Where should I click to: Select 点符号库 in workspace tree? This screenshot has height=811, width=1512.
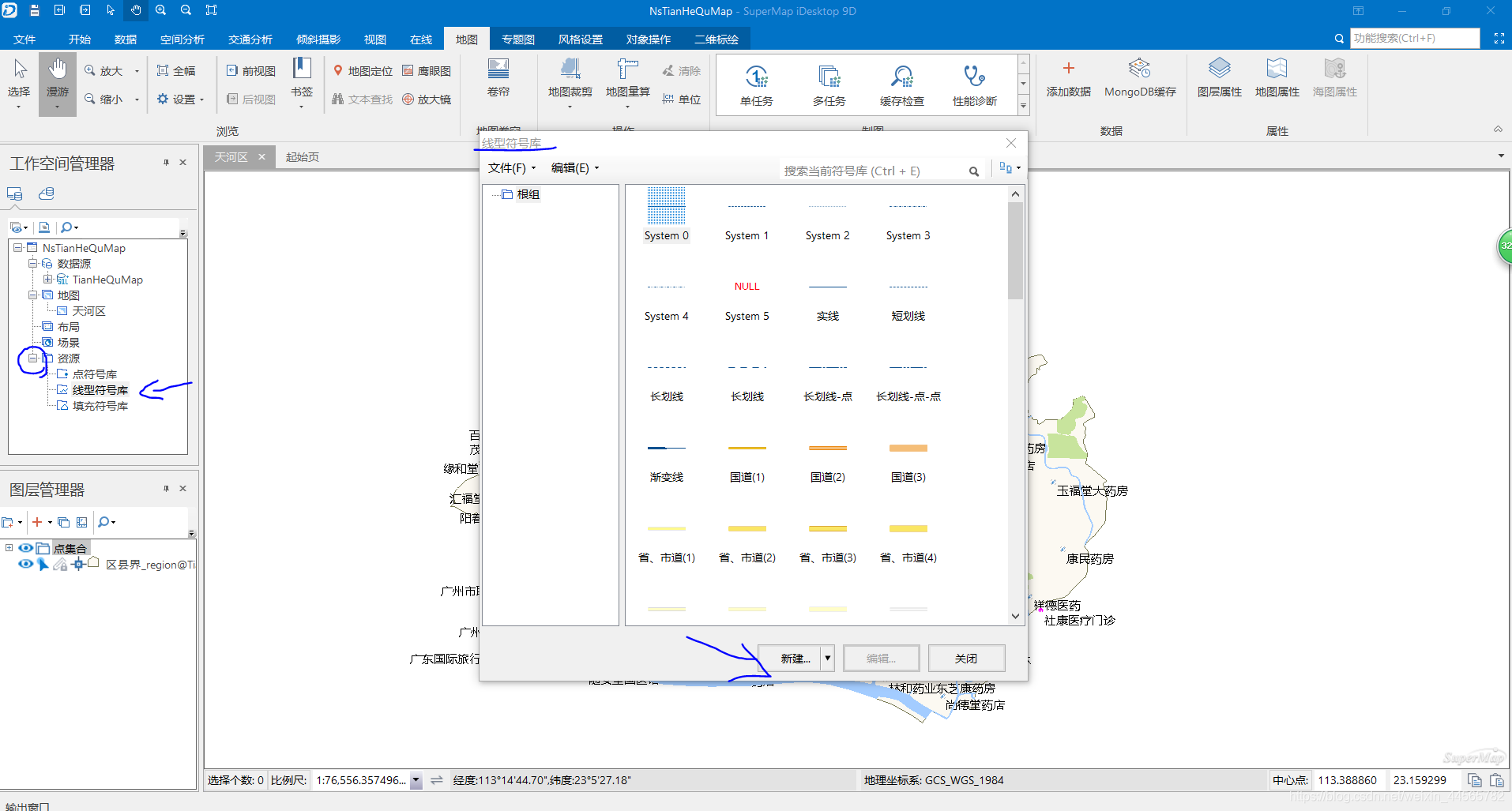[x=95, y=374]
